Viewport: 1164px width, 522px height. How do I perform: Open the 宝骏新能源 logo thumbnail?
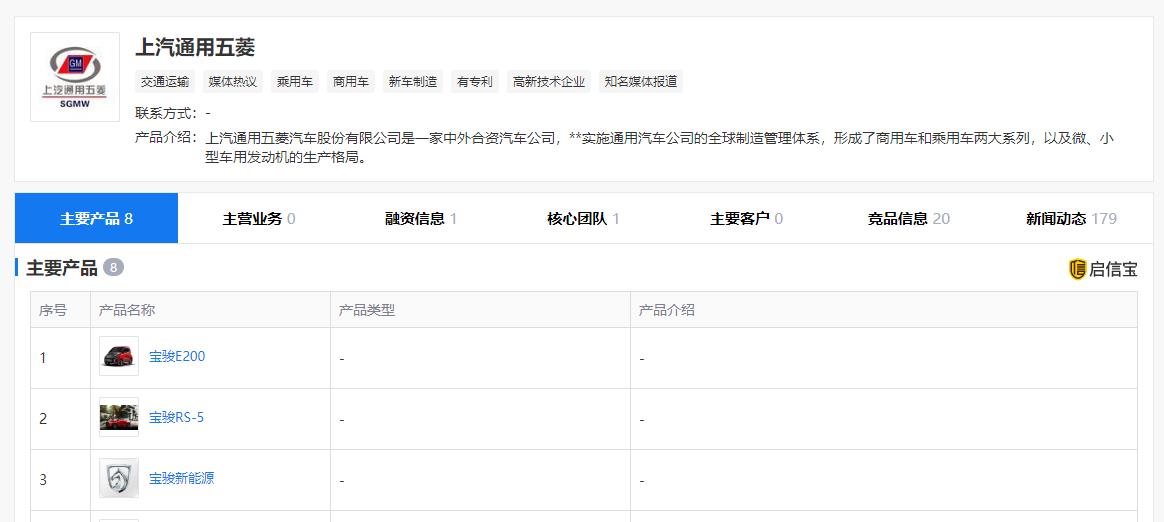click(x=119, y=478)
